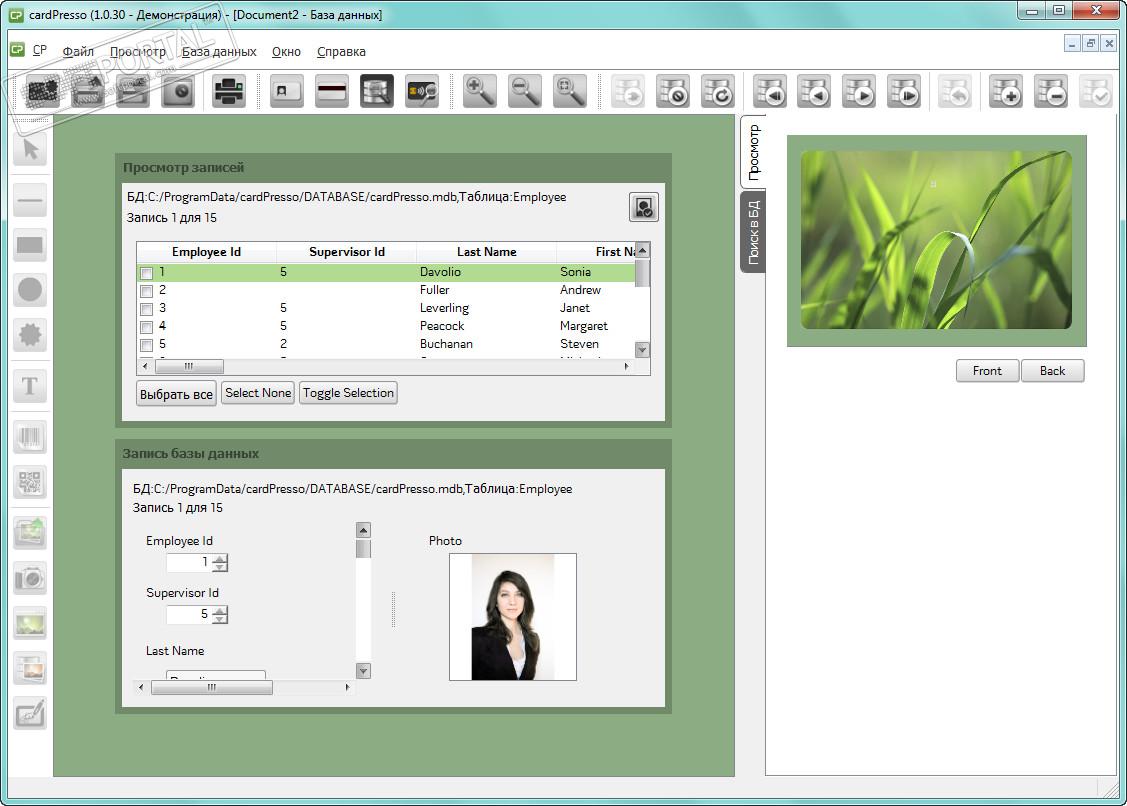The width and height of the screenshot is (1127, 806).
Task: Go to first database record
Action: [x=770, y=91]
